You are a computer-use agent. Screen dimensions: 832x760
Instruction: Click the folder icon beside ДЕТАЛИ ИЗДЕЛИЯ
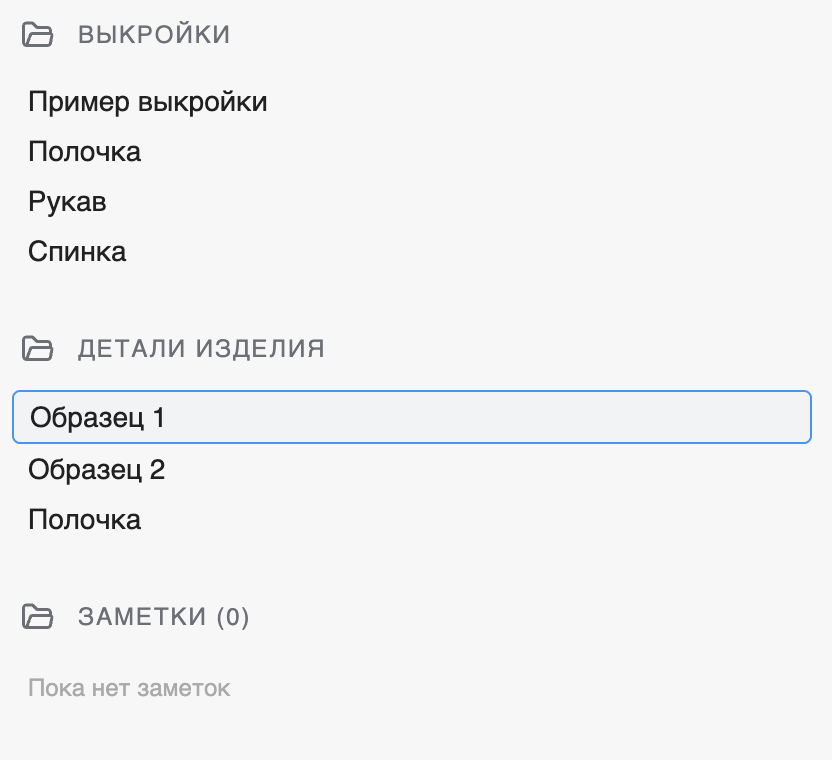pyautogui.click(x=38, y=348)
